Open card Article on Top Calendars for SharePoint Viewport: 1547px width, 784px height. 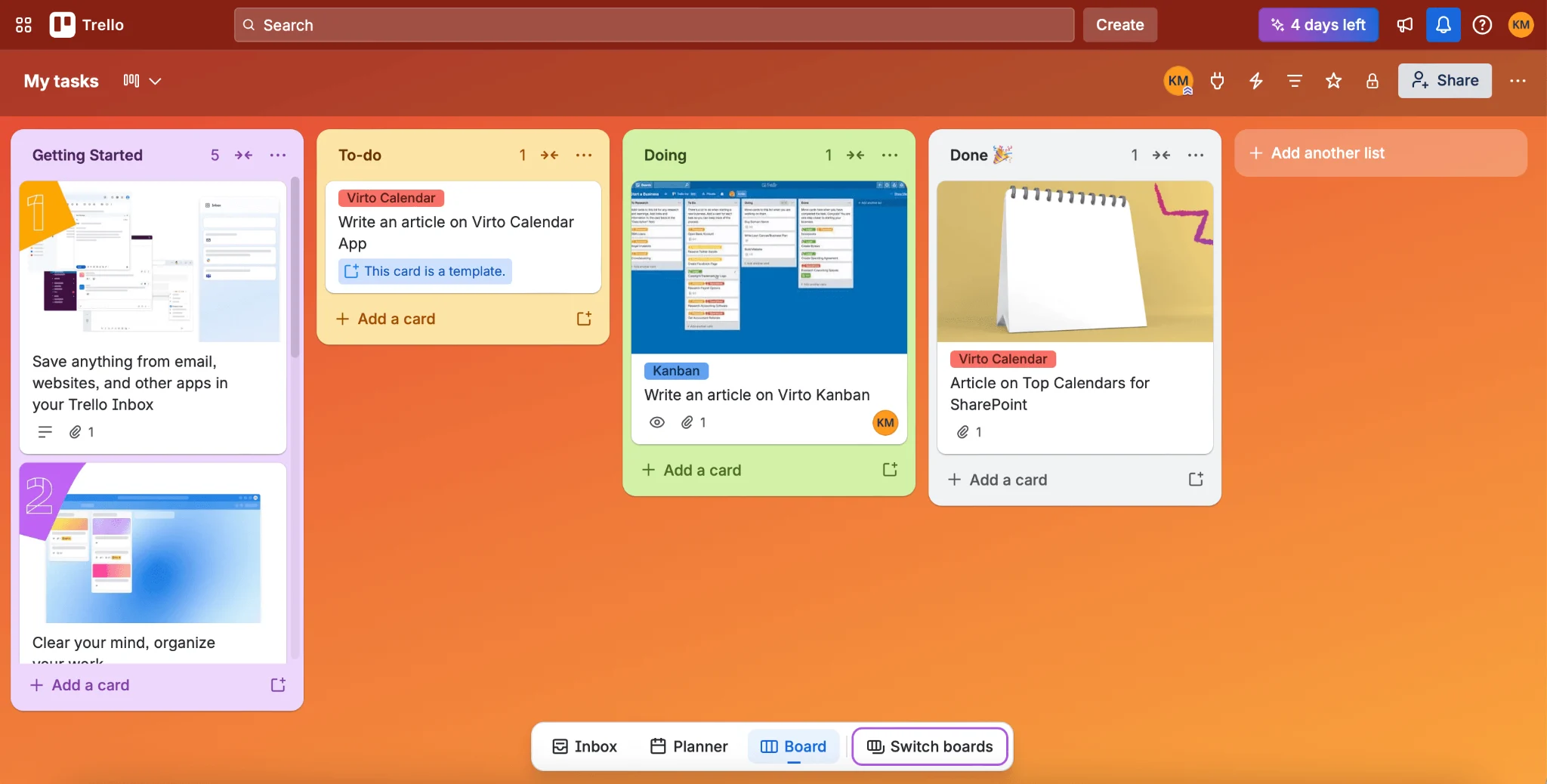pos(1050,394)
